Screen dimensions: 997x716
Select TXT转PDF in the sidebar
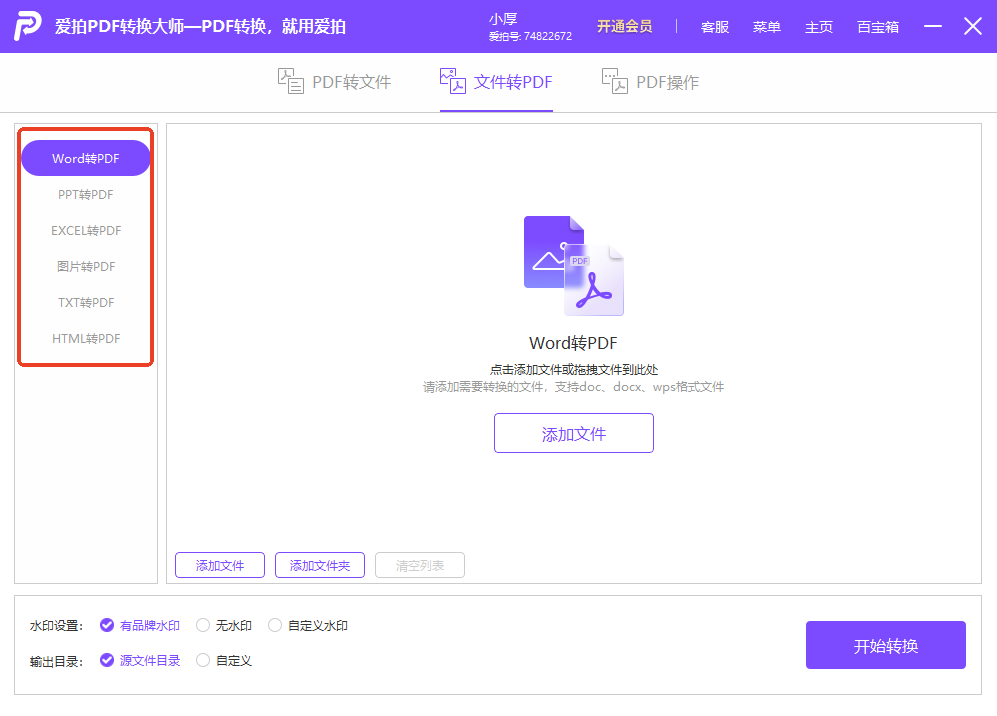pyautogui.click(x=86, y=303)
